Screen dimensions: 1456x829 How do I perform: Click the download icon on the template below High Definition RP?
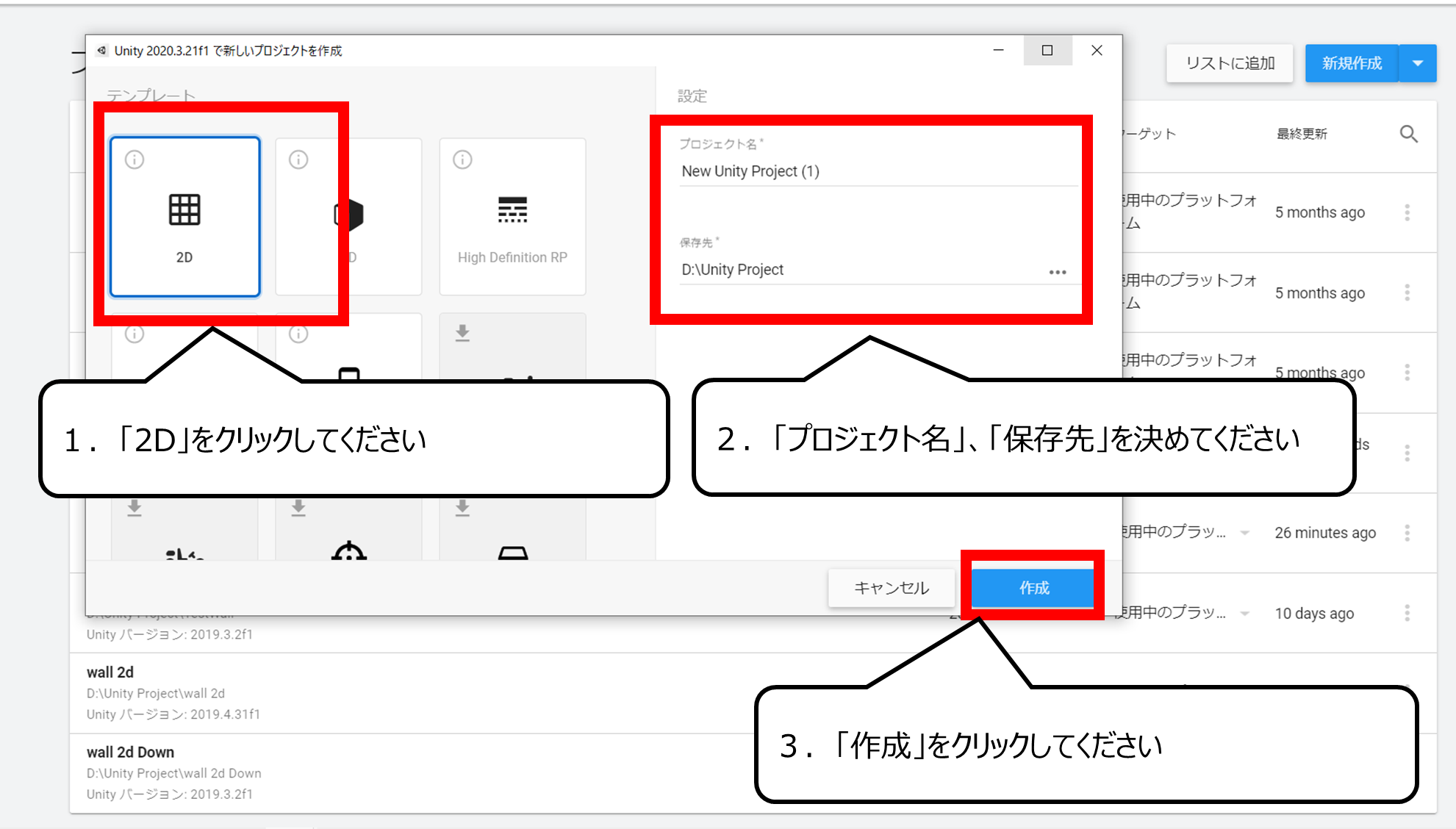(462, 333)
